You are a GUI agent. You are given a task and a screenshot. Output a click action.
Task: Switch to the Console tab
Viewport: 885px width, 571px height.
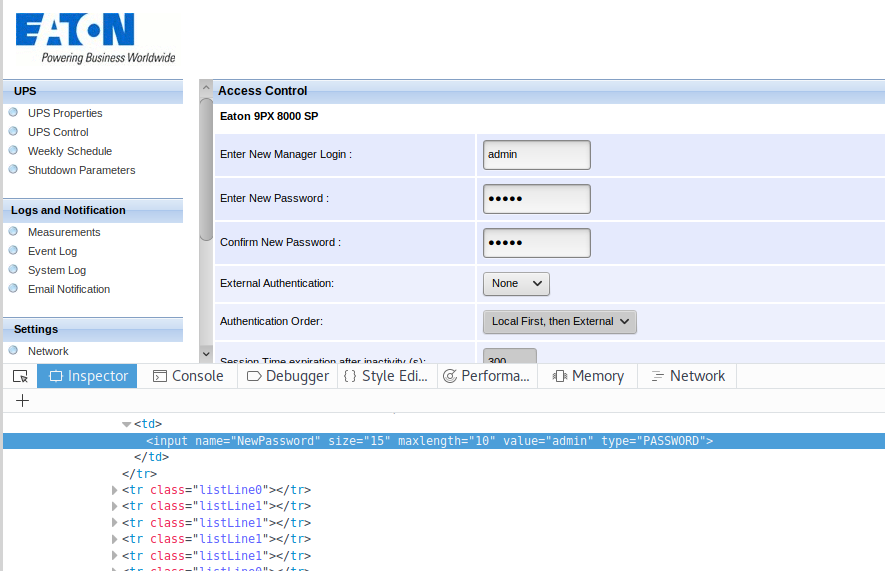click(188, 376)
